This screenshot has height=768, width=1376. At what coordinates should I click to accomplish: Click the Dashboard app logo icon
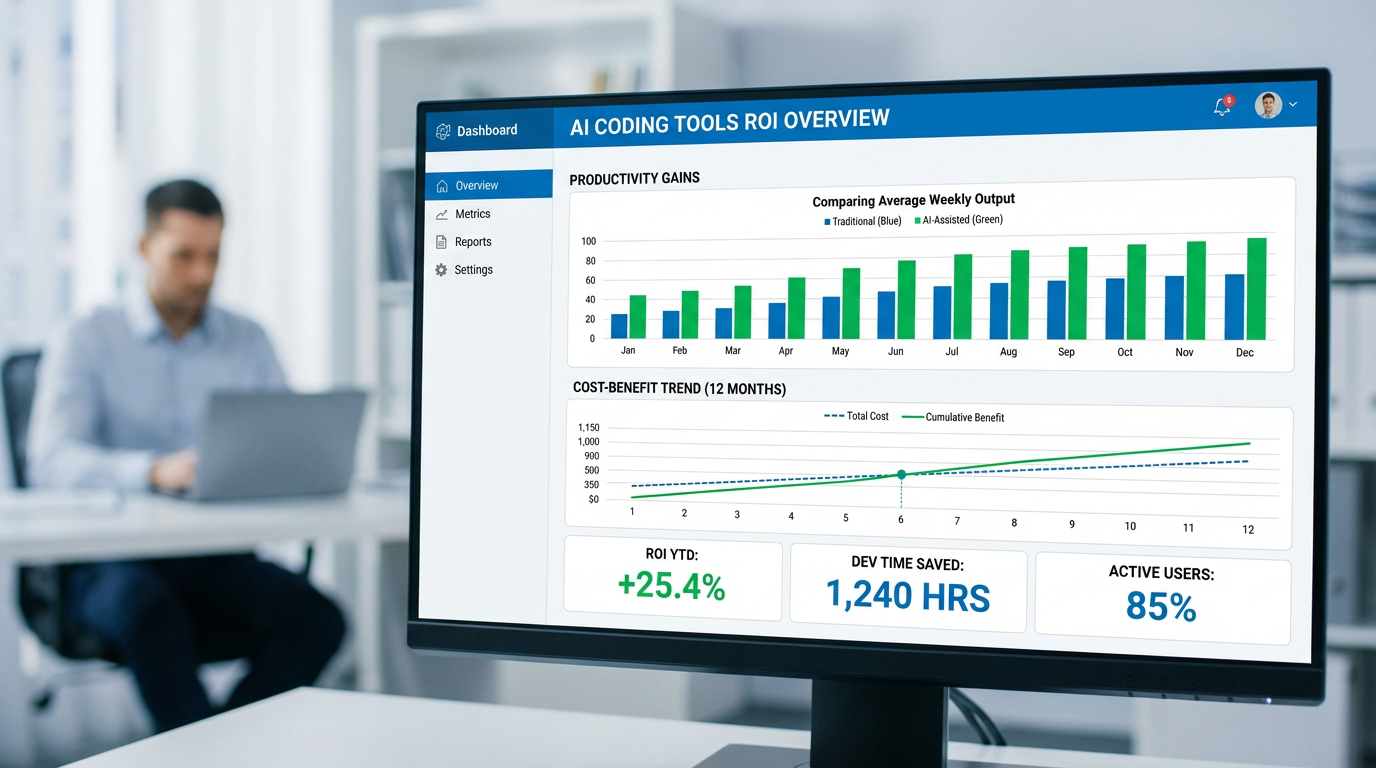[441, 130]
